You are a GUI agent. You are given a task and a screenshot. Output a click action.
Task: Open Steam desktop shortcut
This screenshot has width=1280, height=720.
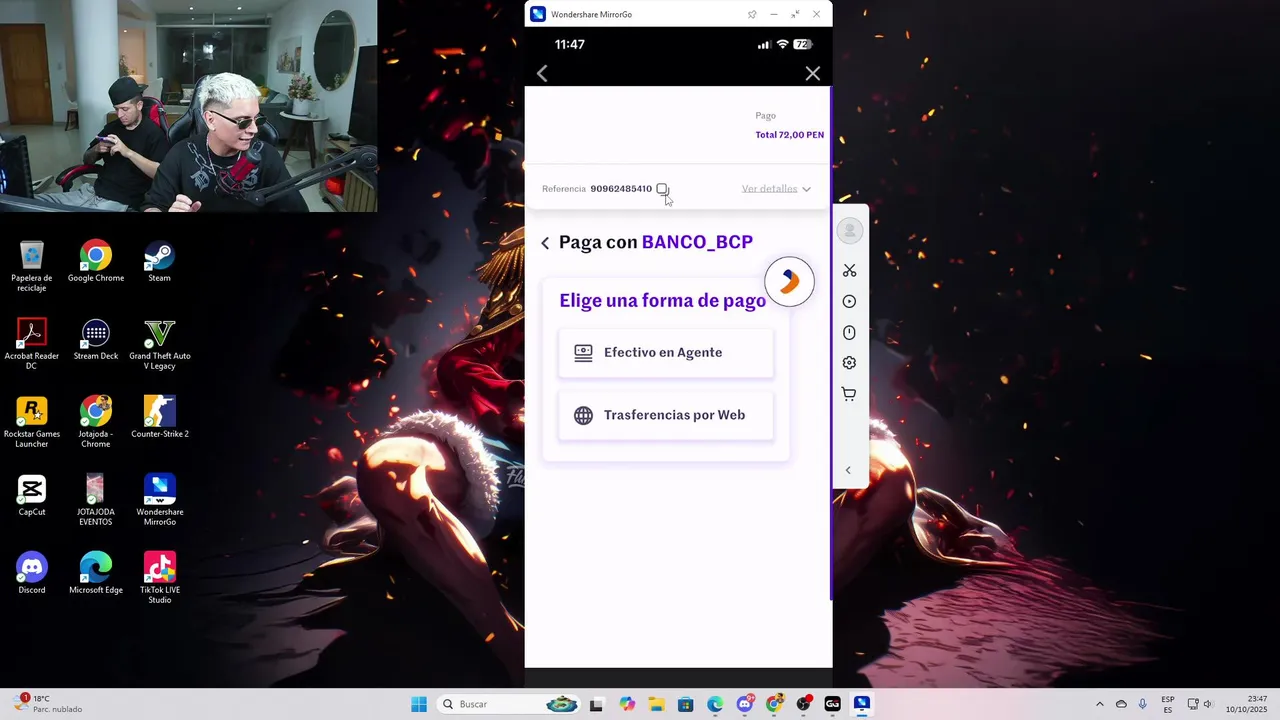coord(160,262)
